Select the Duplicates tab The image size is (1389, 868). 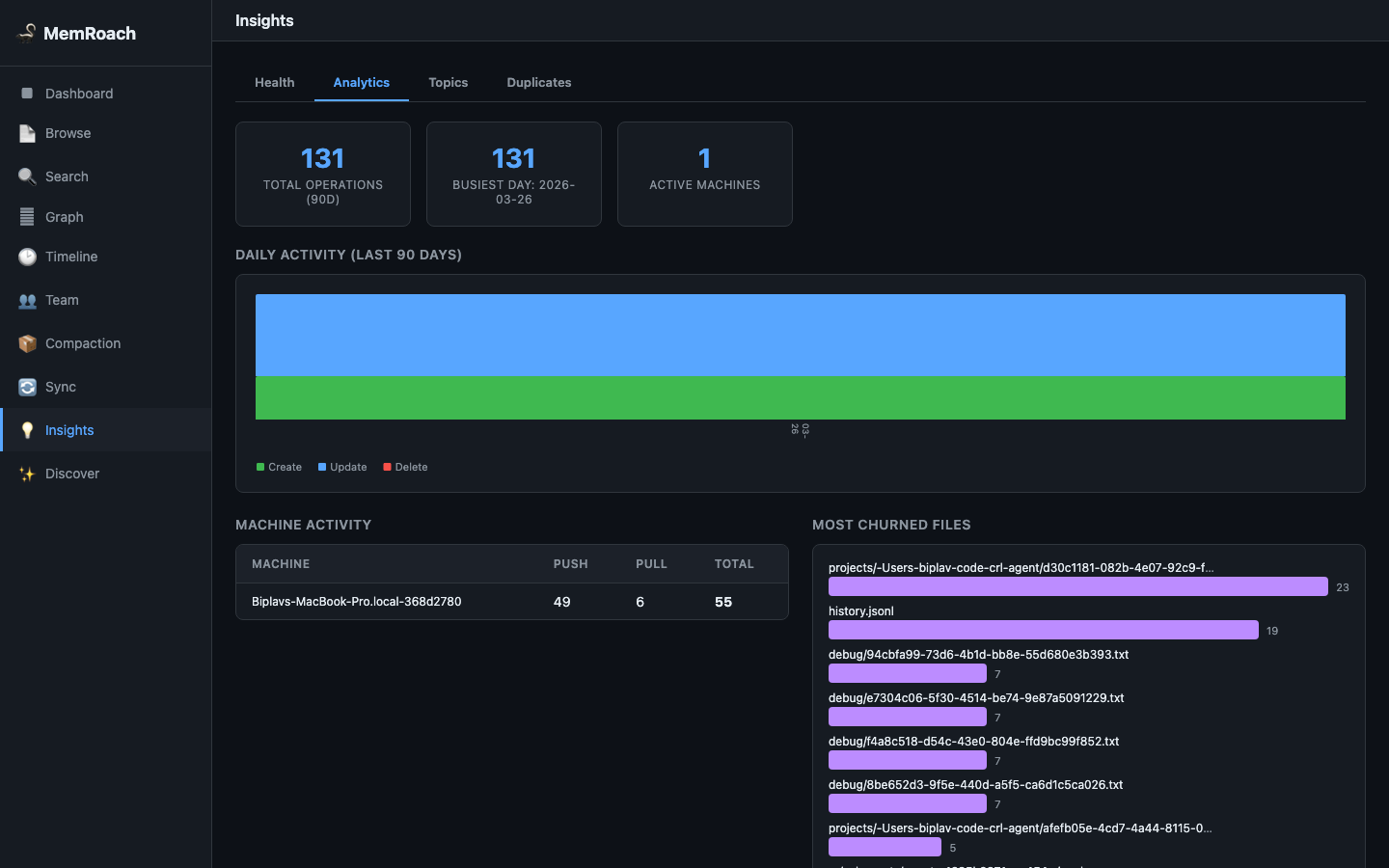point(539,82)
